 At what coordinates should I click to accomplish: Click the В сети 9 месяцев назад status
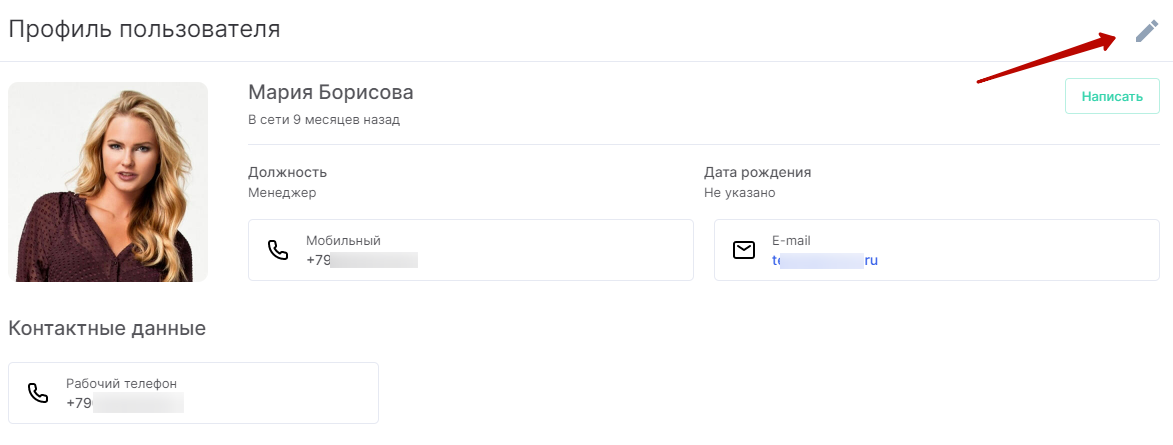click(x=324, y=120)
